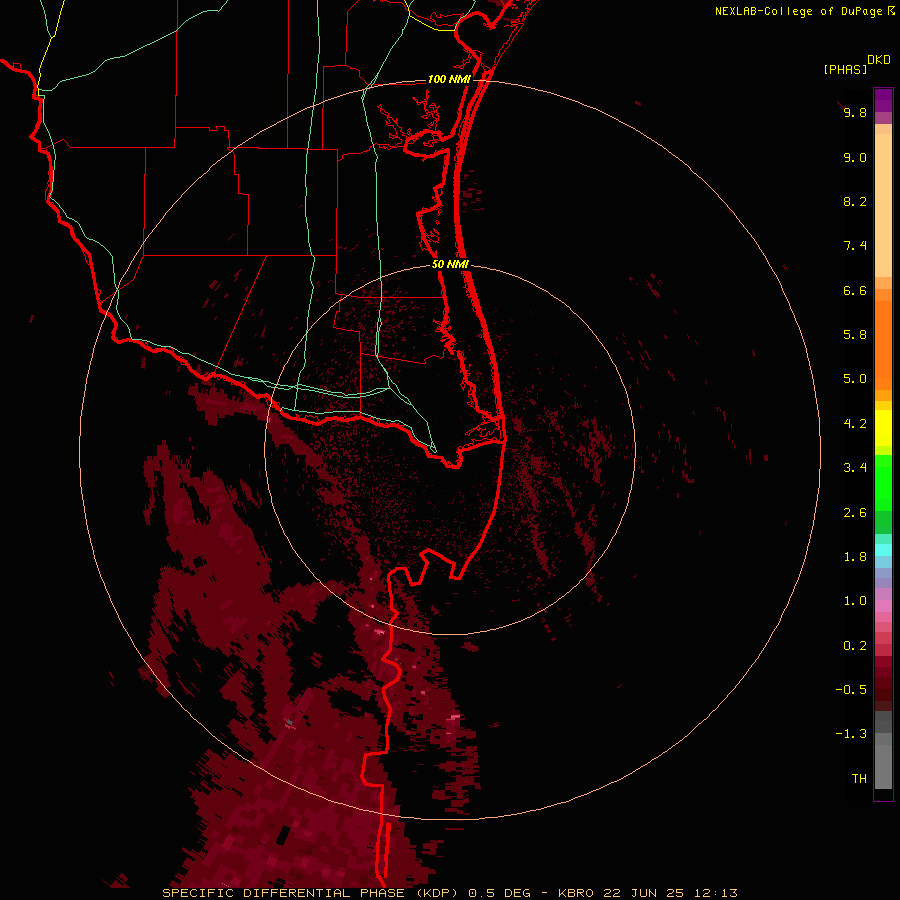Click the 8.2 colorbar value
This screenshot has width=900, height=900.
point(855,201)
